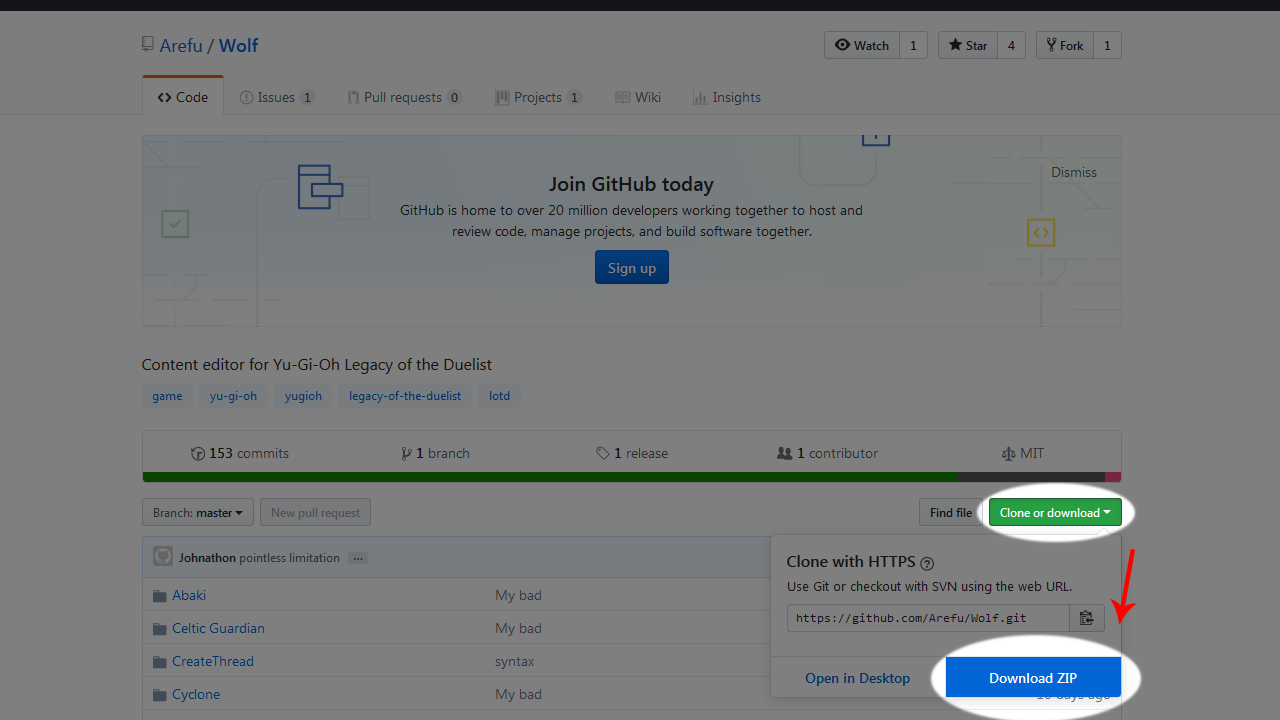Switch to the Insights tab
Image resolution: width=1280 pixels, height=720 pixels.
click(x=727, y=97)
